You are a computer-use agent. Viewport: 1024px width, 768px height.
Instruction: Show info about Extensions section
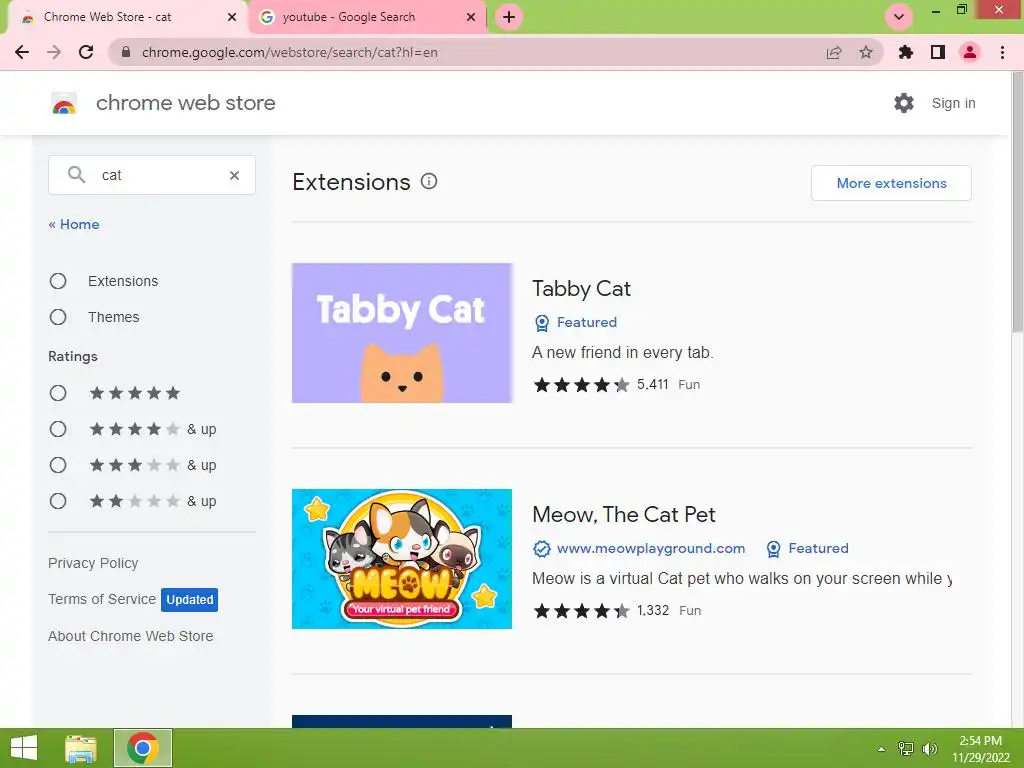pyautogui.click(x=428, y=182)
